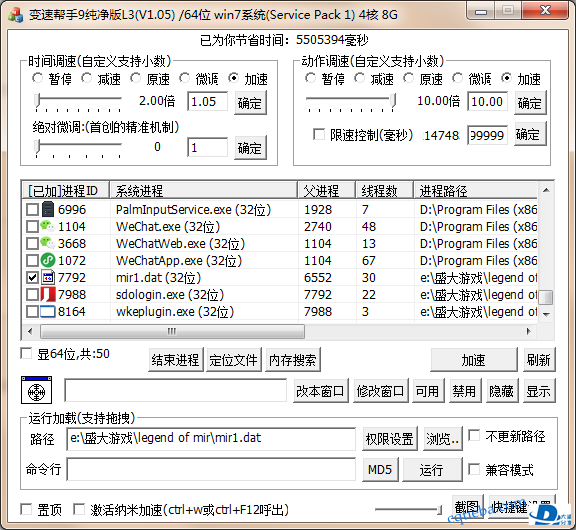Click the crosshair window-finder target icon
576x530 pixels.
(x=36, y=390)
